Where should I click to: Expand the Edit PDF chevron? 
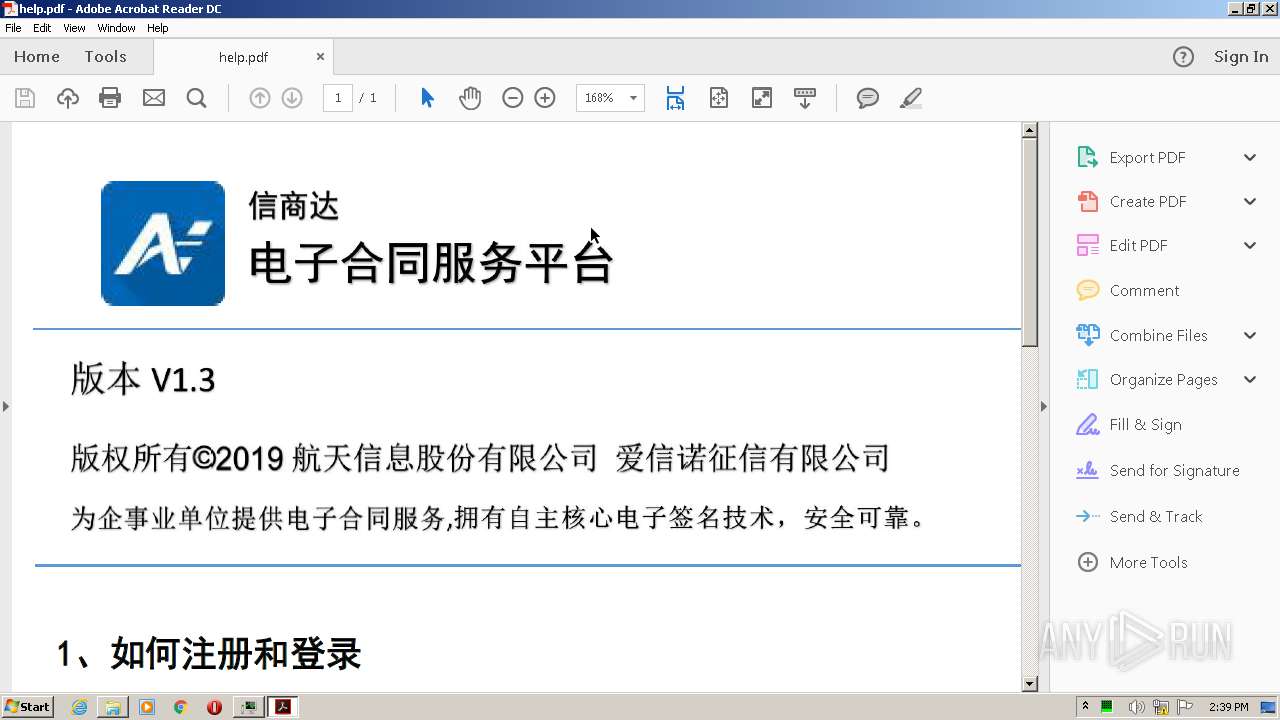pos(1250,245)
